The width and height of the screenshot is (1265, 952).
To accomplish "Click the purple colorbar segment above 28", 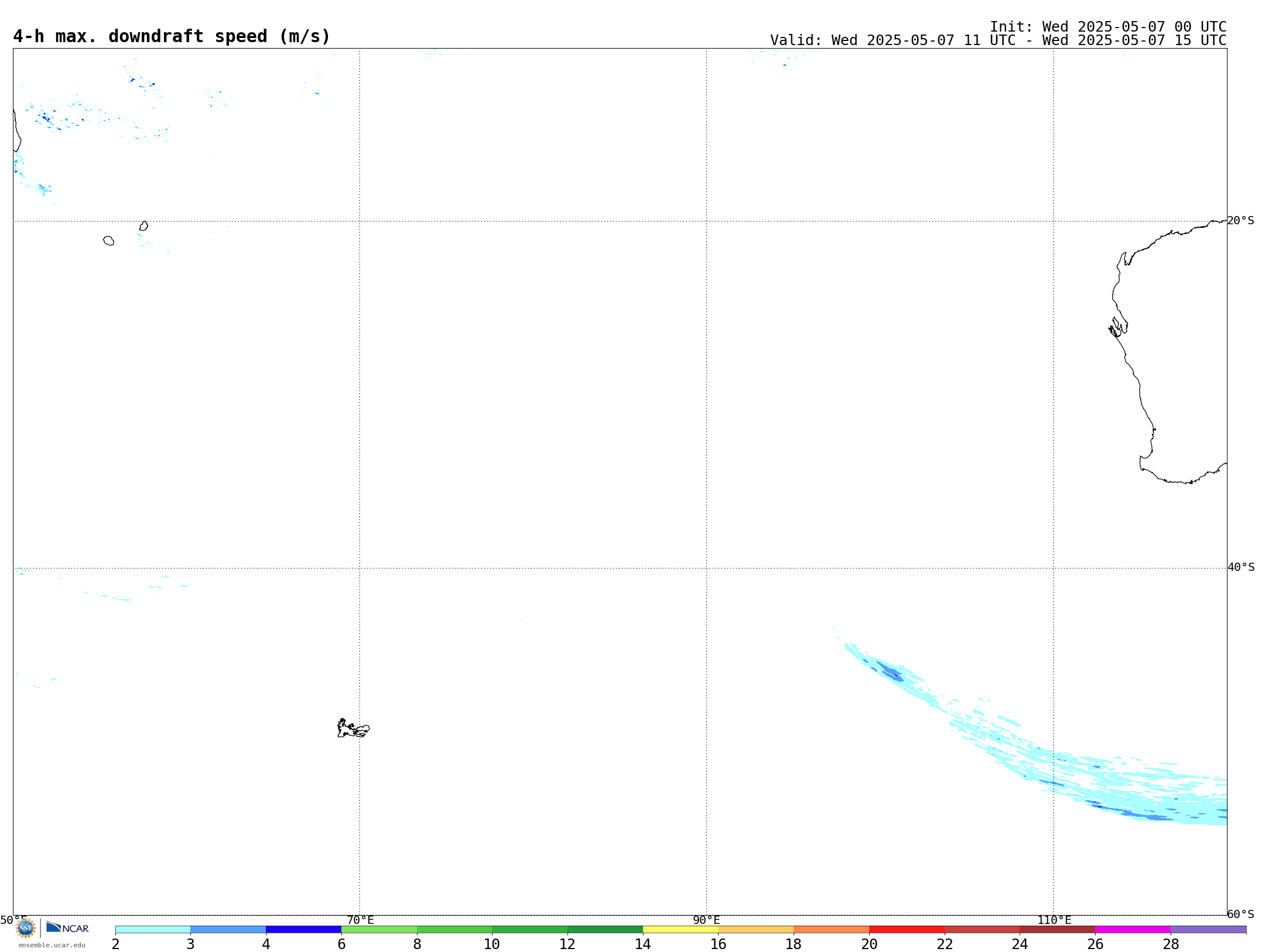I will click(1209, 930).
